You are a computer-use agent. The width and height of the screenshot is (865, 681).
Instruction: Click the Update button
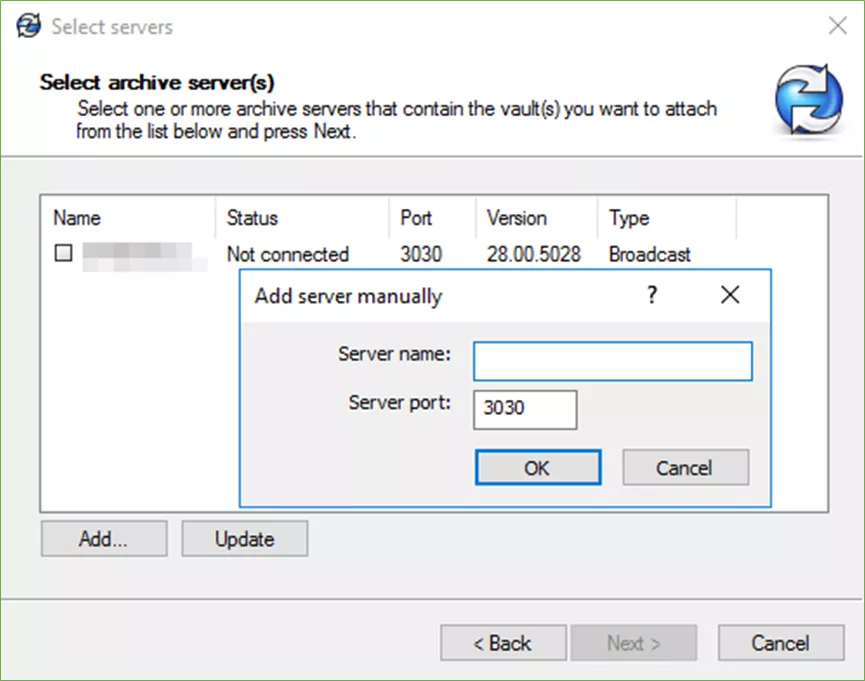point(244,539)
